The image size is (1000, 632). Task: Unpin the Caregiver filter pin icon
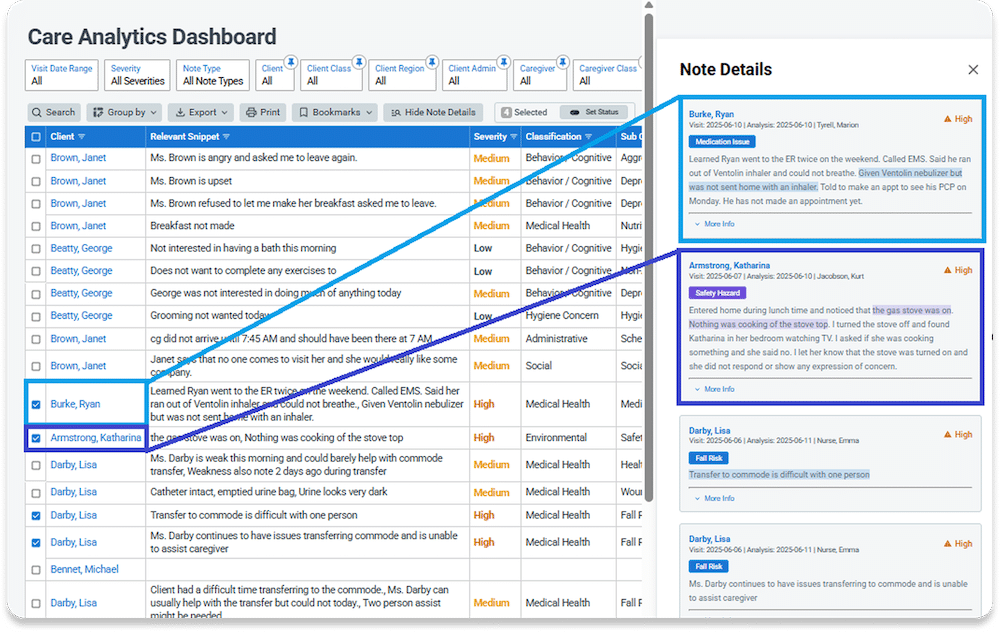click(563, 61)
